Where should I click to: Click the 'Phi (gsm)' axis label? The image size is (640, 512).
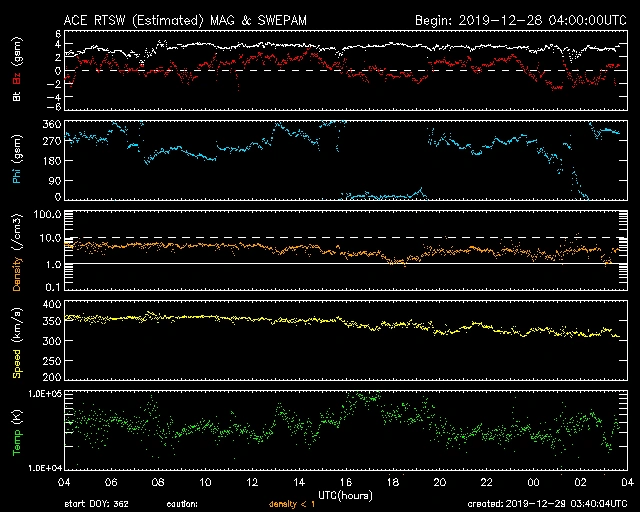17,159
